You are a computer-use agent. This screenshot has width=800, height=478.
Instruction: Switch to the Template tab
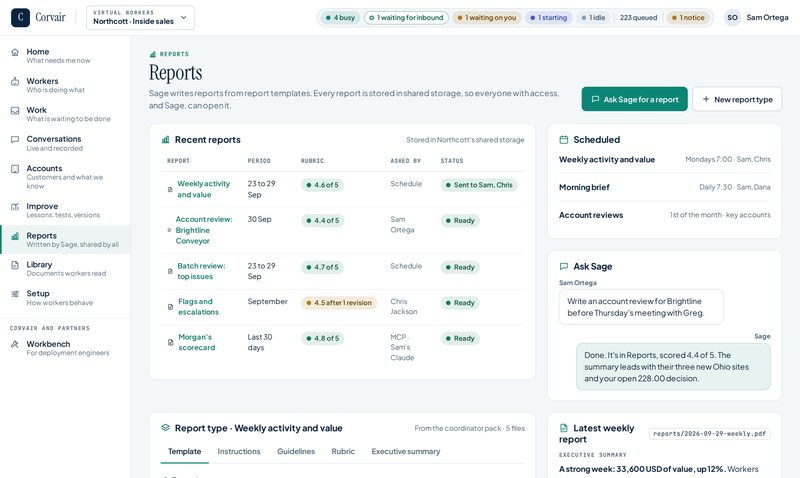tap(185, 451)
